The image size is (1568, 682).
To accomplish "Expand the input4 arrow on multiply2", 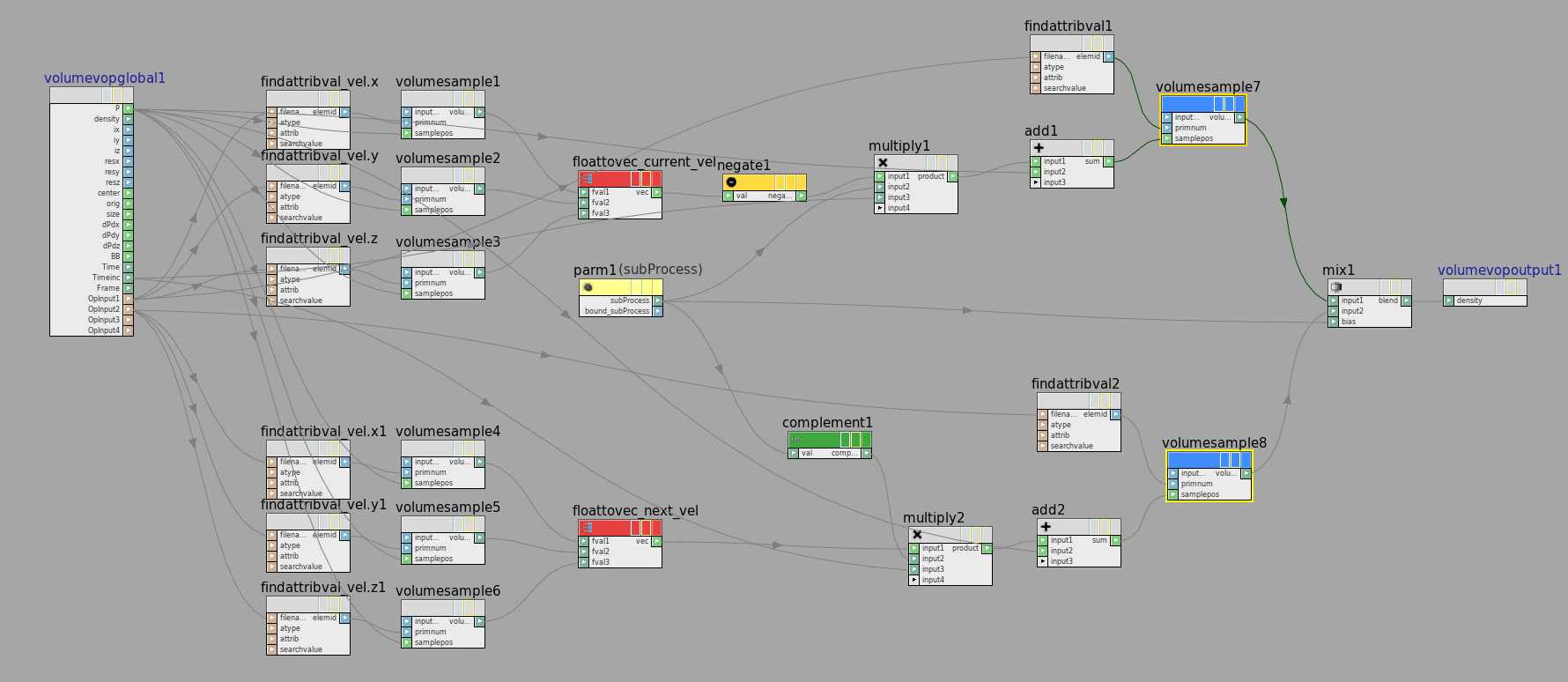I will coord(913,580).
